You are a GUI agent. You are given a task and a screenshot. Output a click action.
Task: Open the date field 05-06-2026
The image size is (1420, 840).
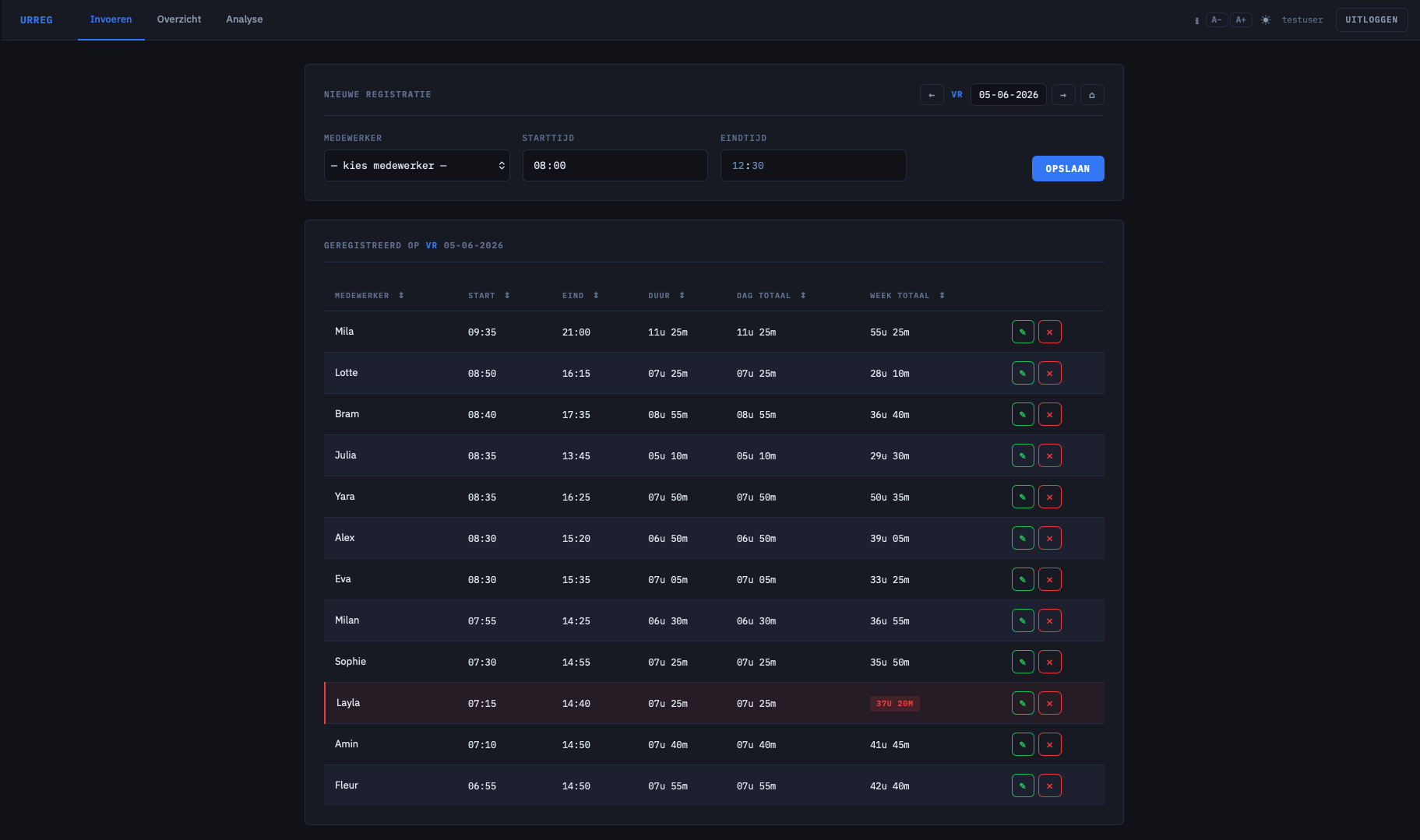(x=1009, y=95)
